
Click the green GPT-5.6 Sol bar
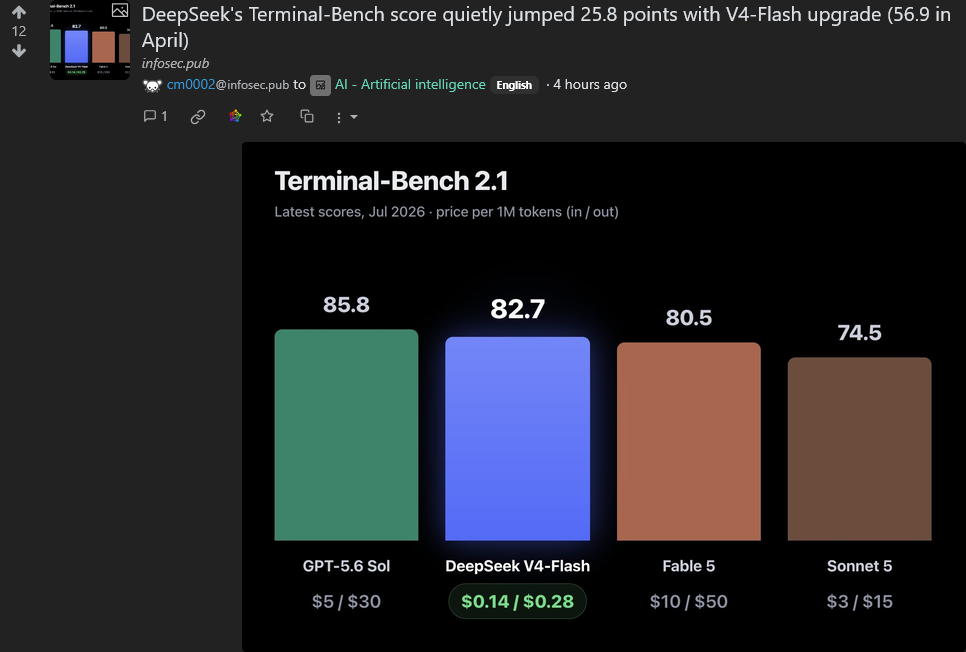[346, 435]
